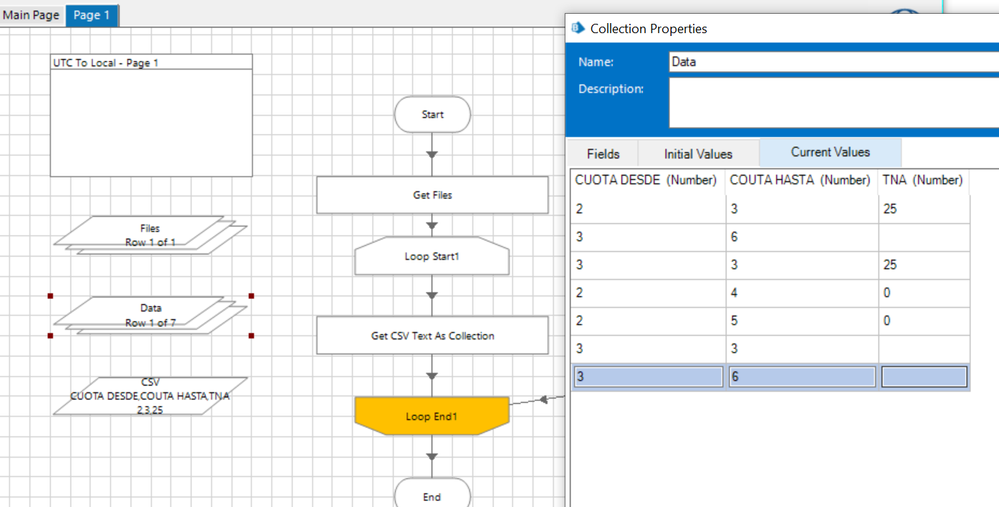Screen dimensions: 999x507
Task: Click the Name input field containing Data
Action: [x=833, y=62]
